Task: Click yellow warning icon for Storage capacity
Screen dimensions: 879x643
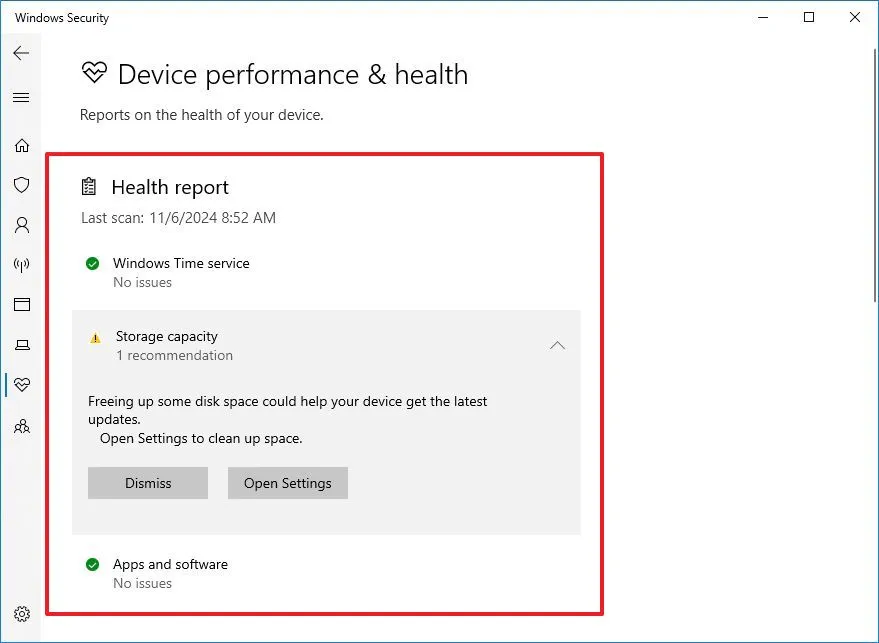Action: click(x=95, y=338)
